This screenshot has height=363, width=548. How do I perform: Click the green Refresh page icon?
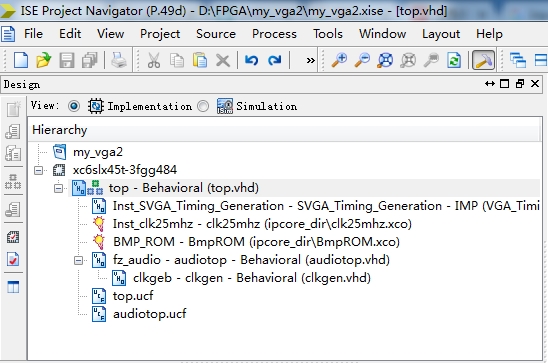pyautogui.click(x=454, y=60)
